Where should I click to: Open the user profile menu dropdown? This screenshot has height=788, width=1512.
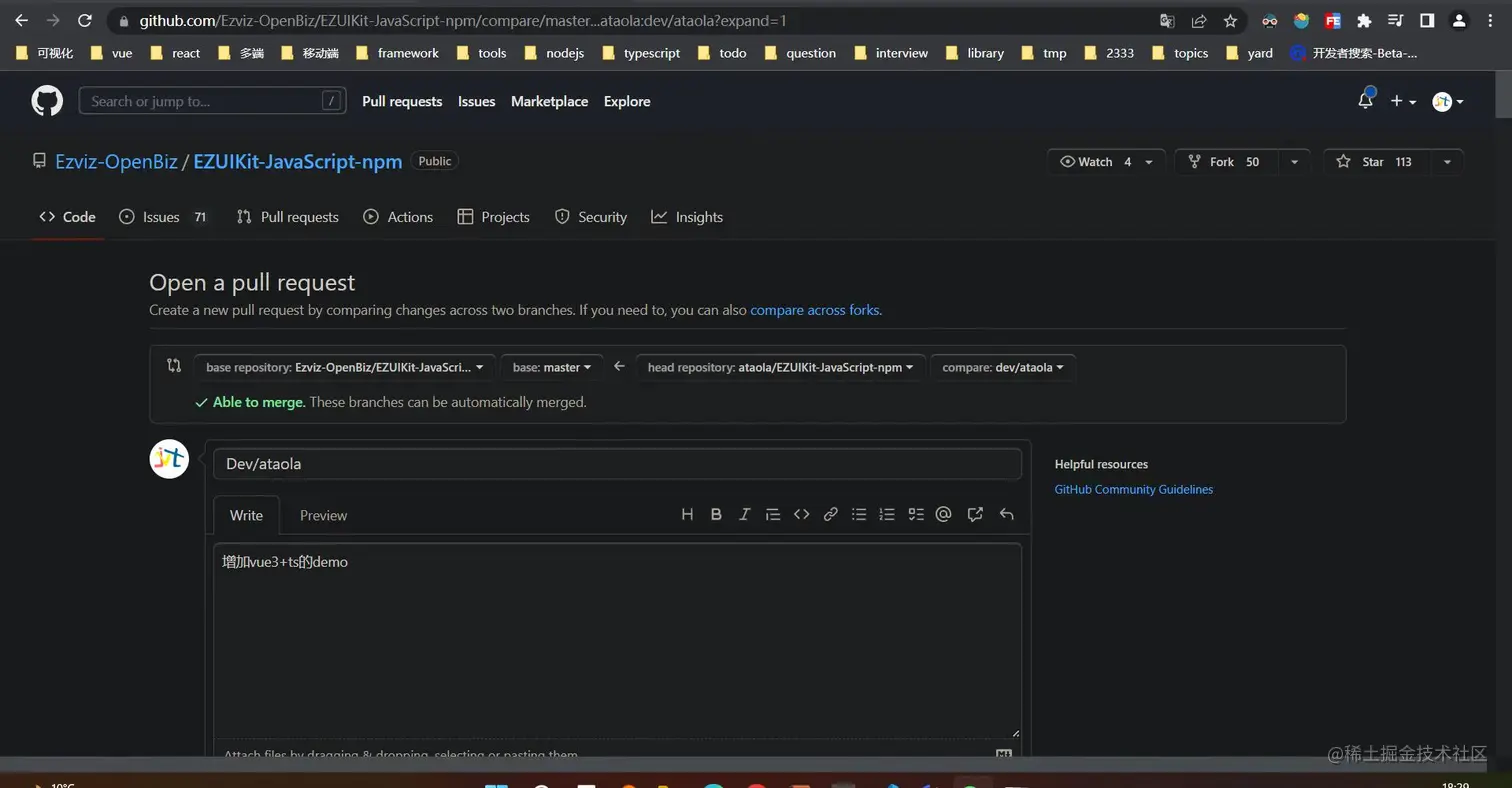(x=1448, y=101)
